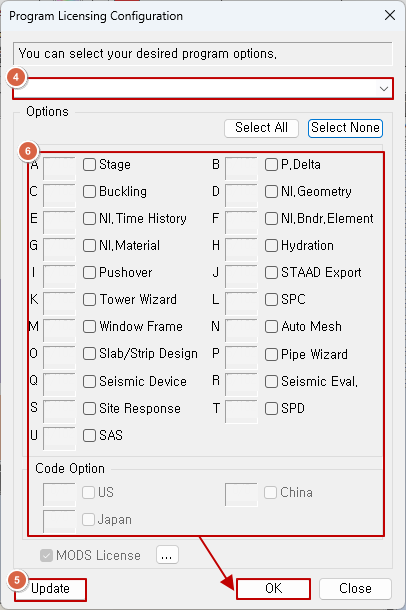Image resolution: width=406 pixels, height=610 pixels.
Task: Tick the SAS checkbox
Action: coord(89,435)
